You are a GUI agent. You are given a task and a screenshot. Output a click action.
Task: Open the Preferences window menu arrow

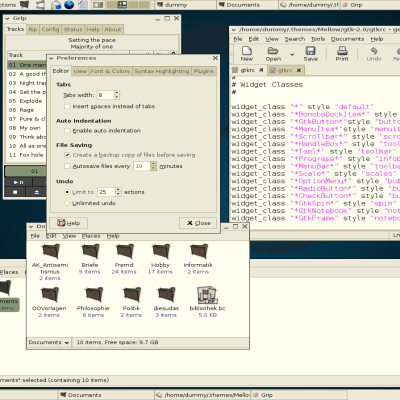coord(51,58)
